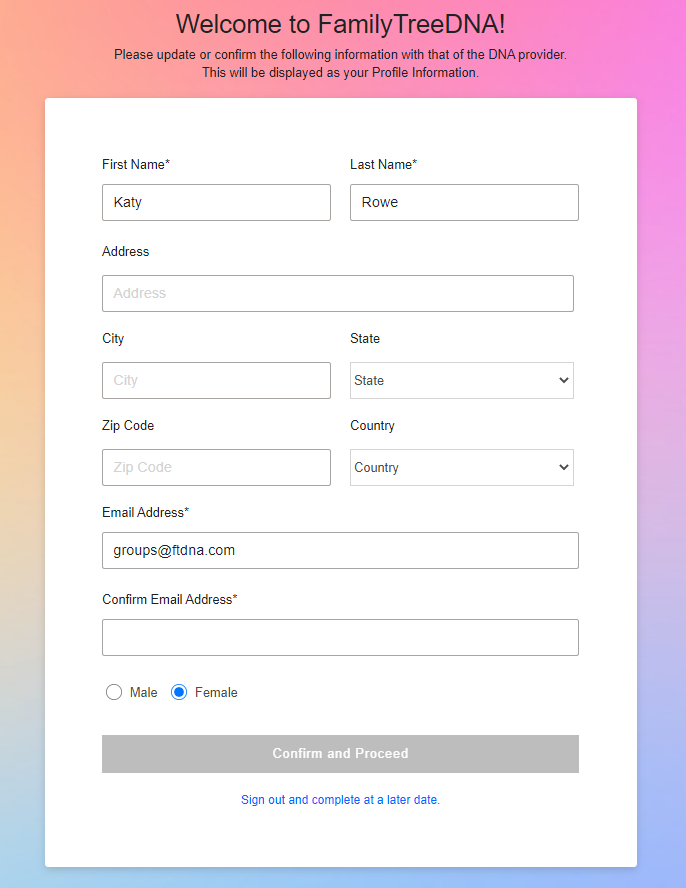
Task: Click the First Name label
Action: (136, 164)
